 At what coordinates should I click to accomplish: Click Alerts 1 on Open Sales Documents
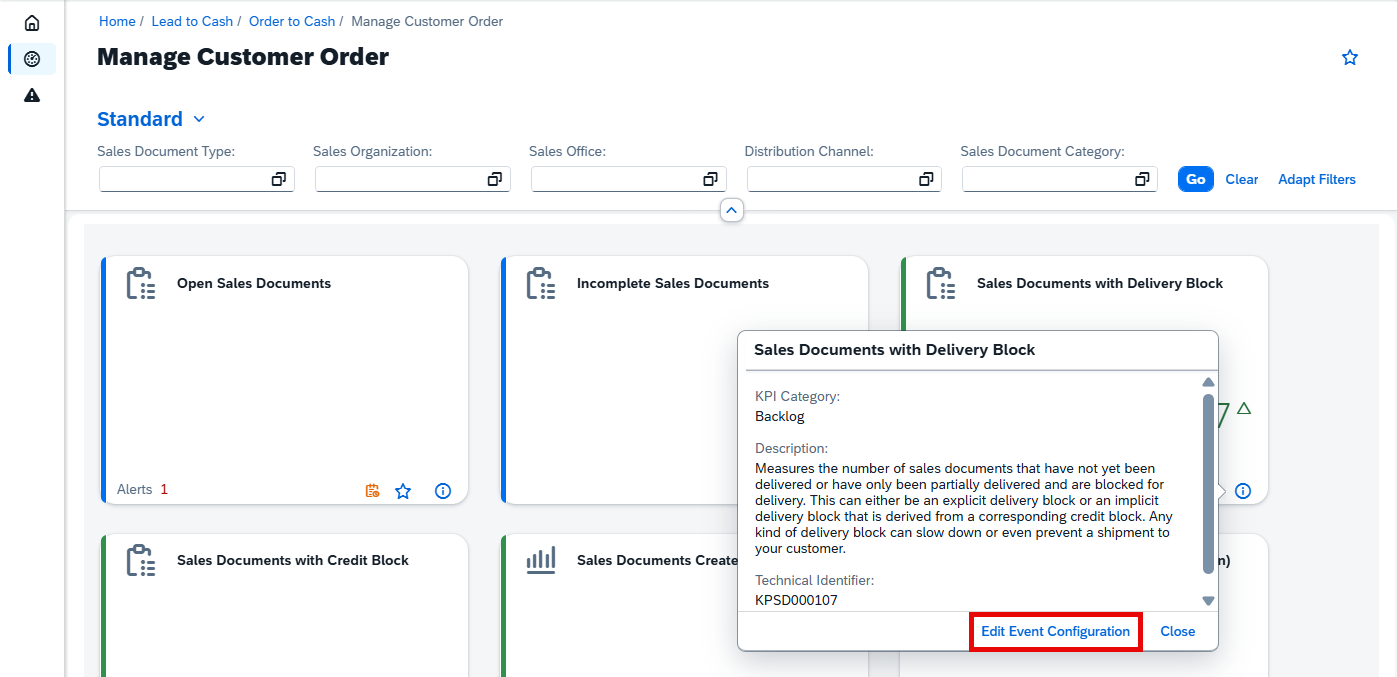tap(143, 490)
